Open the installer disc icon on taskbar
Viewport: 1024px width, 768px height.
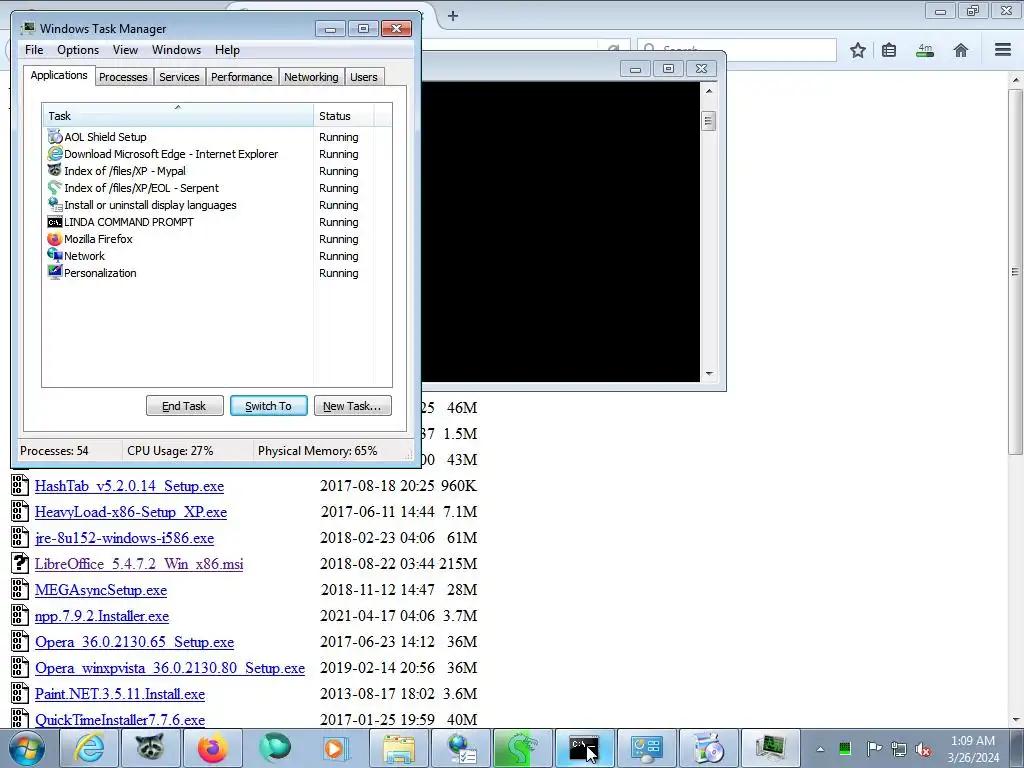pos(708,748)
